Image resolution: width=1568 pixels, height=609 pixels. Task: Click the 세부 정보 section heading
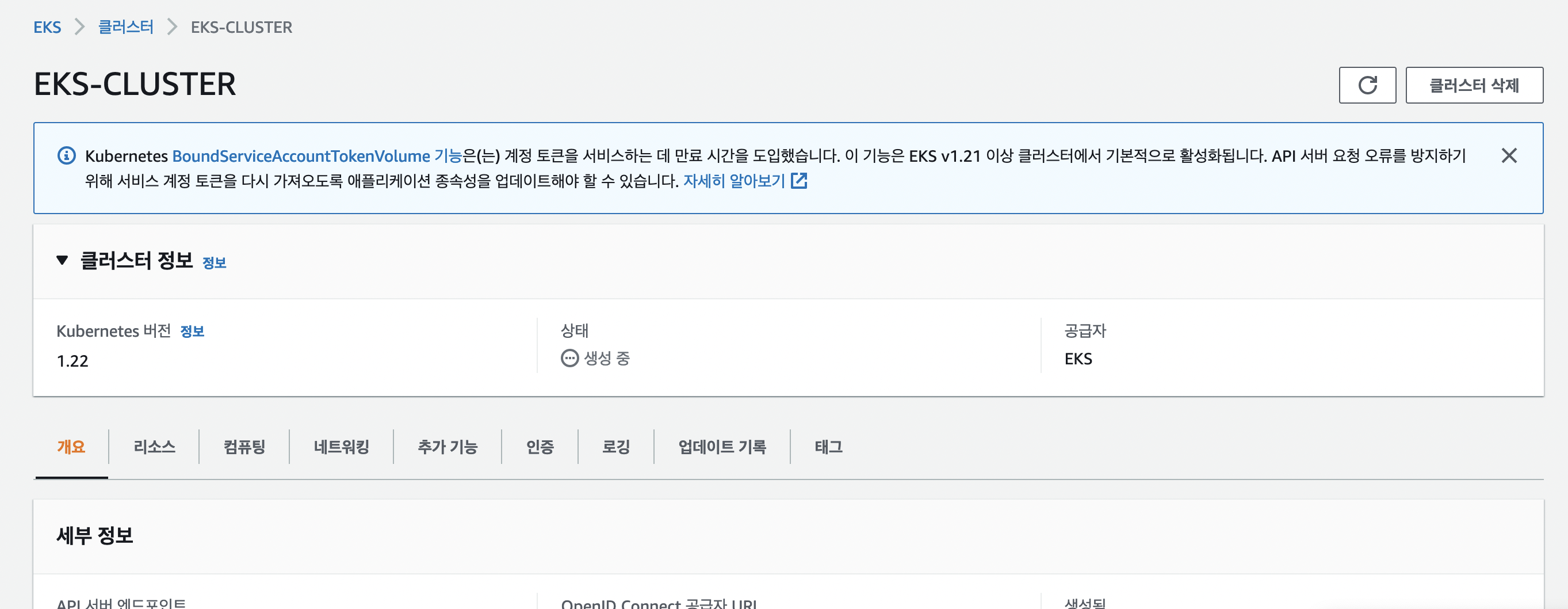tap(94, 536)
